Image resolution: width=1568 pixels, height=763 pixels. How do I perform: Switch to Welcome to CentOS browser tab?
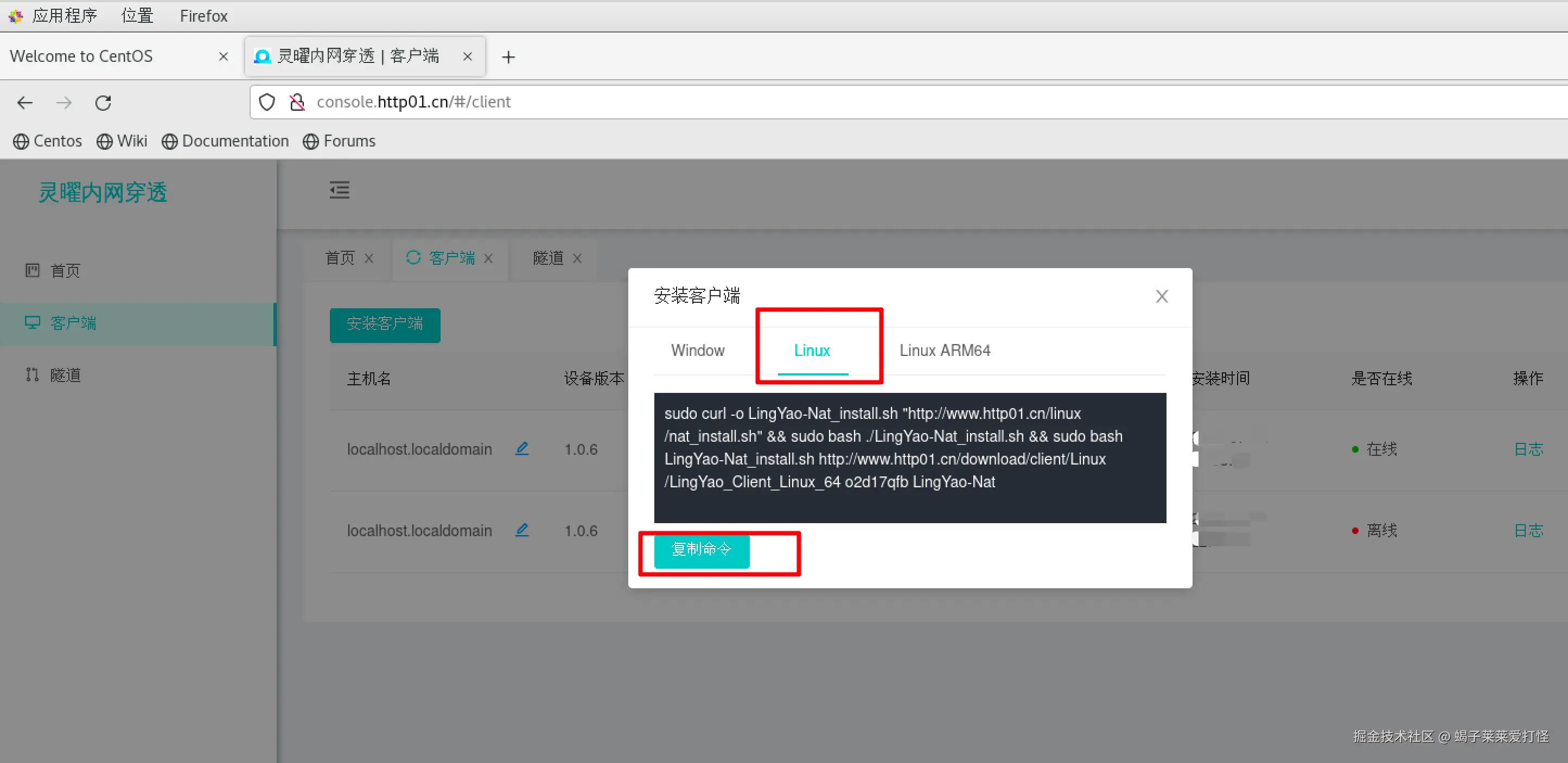click(x=81, y=56)
